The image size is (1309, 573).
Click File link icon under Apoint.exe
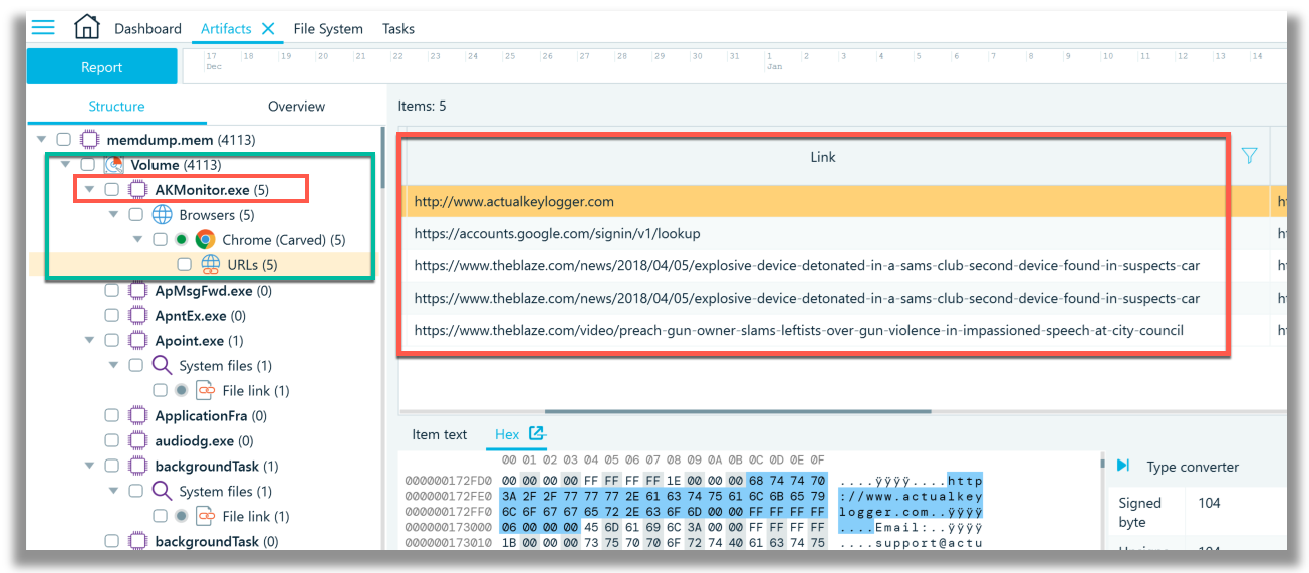pos(205,391)
